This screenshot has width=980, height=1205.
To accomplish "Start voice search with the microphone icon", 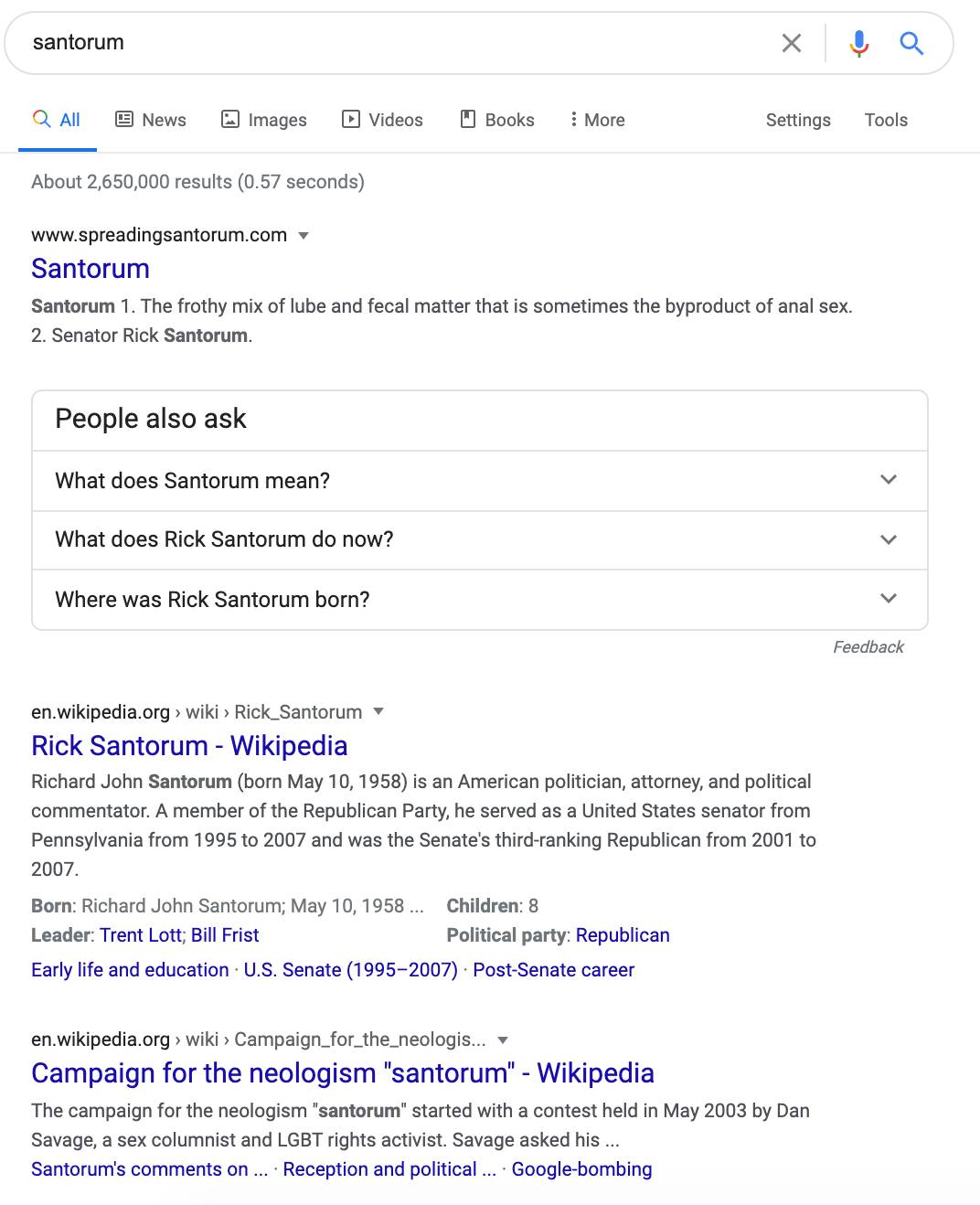I will [858, 43].
